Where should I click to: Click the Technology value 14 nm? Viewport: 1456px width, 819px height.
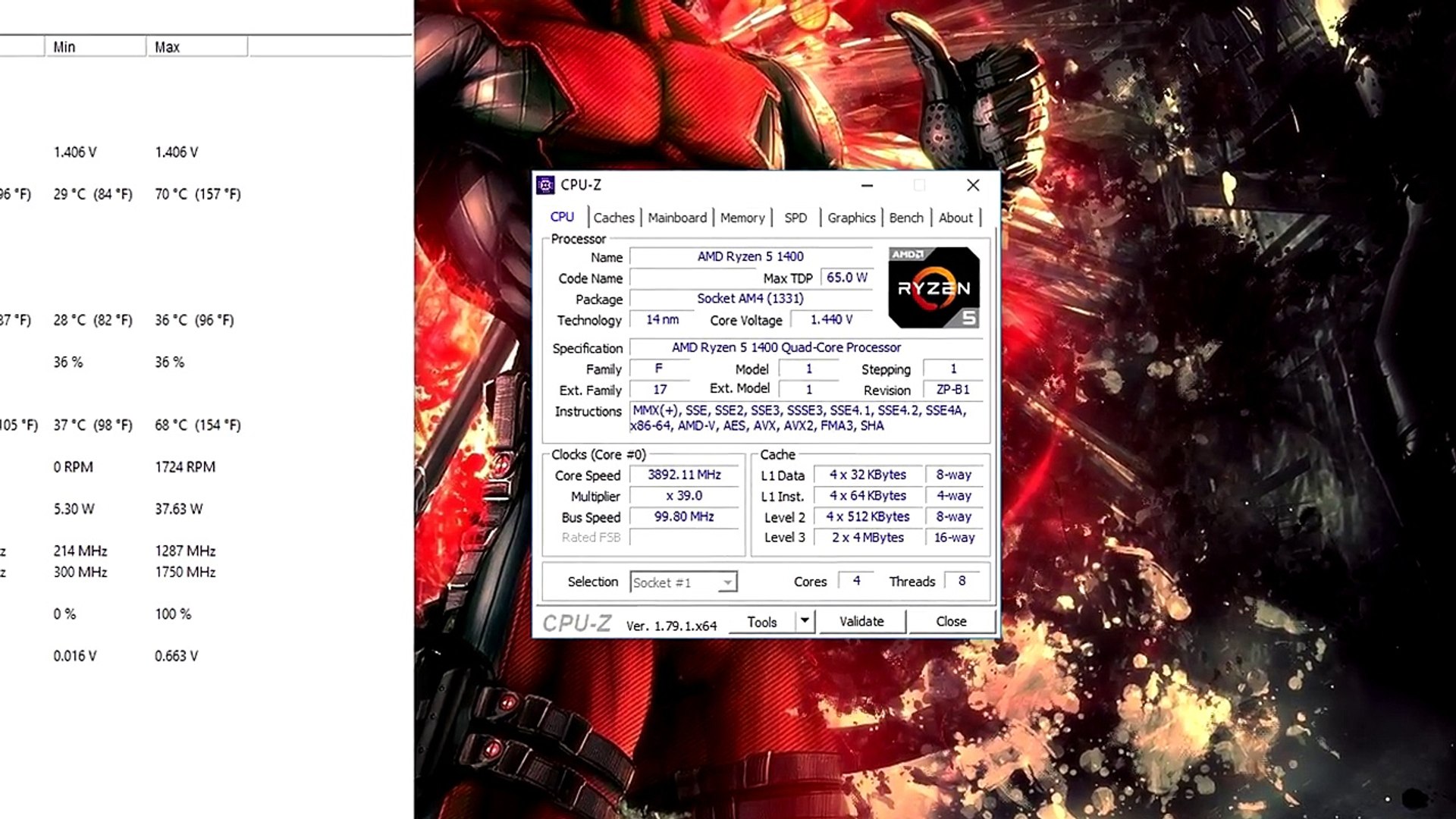click(662, 319)
